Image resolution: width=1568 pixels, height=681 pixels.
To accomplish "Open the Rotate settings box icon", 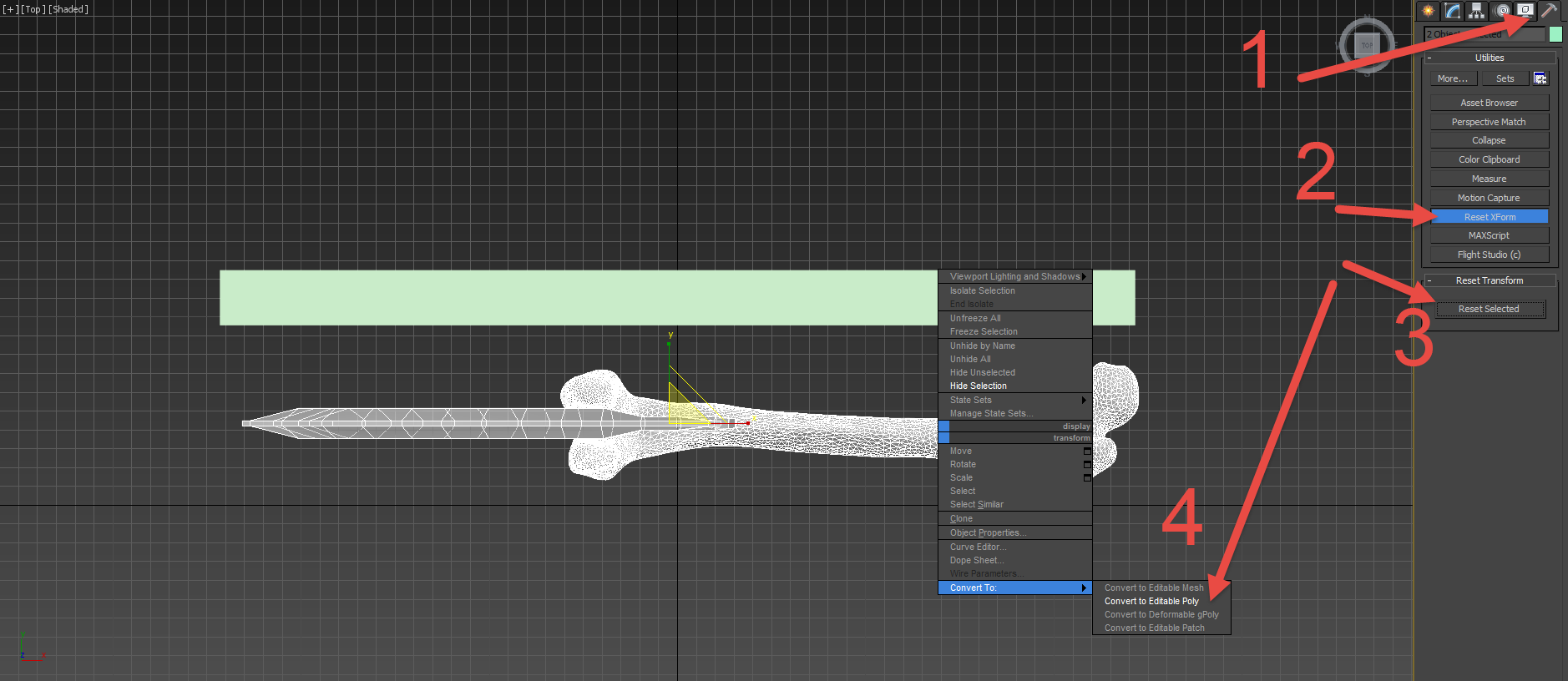I will click(x=1087, y=465).
